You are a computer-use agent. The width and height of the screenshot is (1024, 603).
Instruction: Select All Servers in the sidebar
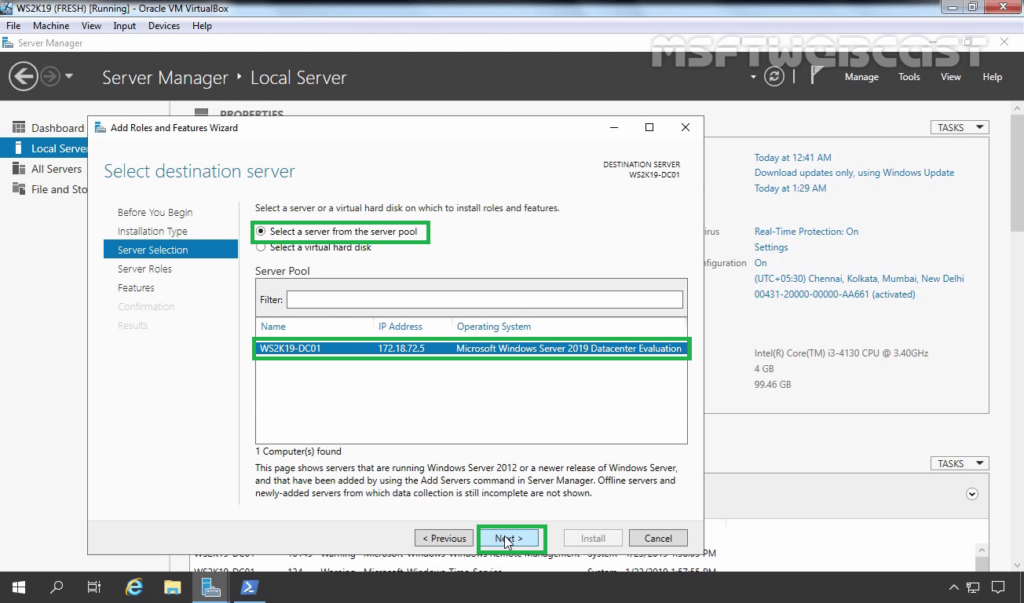[56, 169]
